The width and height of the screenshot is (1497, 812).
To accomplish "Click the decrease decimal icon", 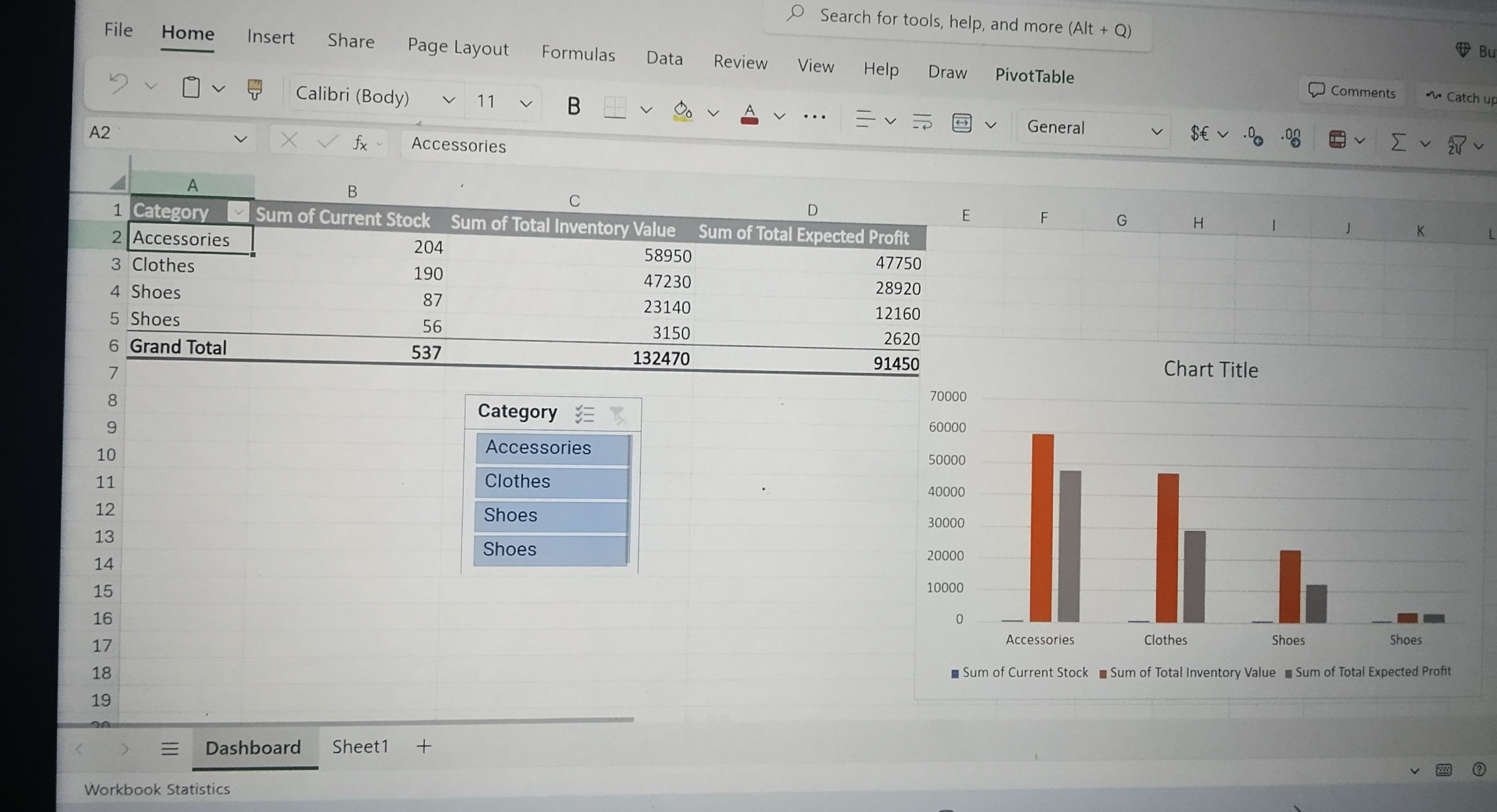I will point(1252,136).
